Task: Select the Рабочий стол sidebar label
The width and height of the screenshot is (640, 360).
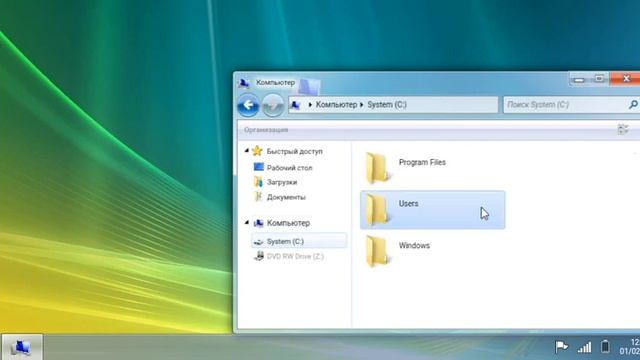Action: pos(289,168)
